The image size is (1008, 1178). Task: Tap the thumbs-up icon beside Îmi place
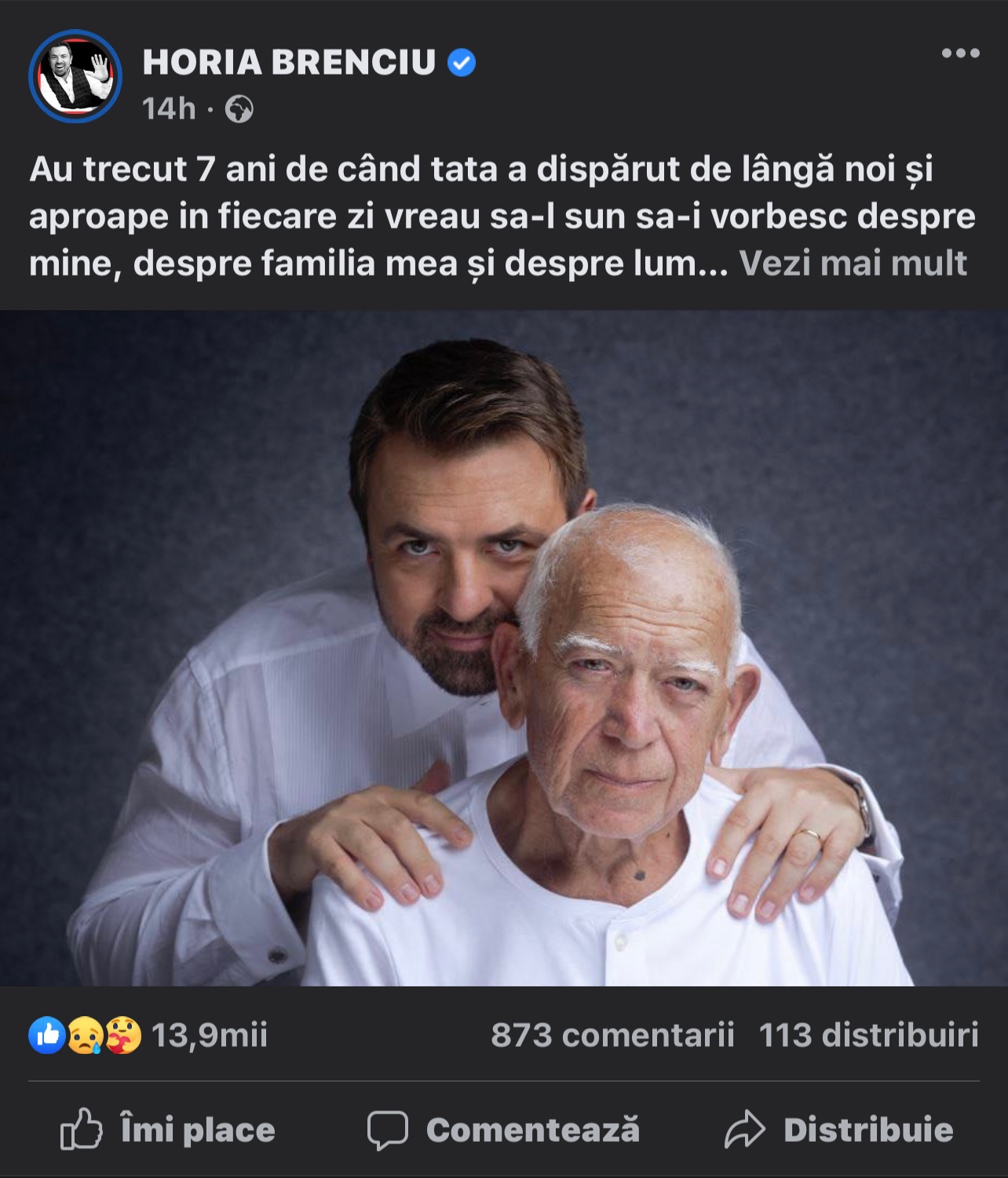click(82, 1129)
